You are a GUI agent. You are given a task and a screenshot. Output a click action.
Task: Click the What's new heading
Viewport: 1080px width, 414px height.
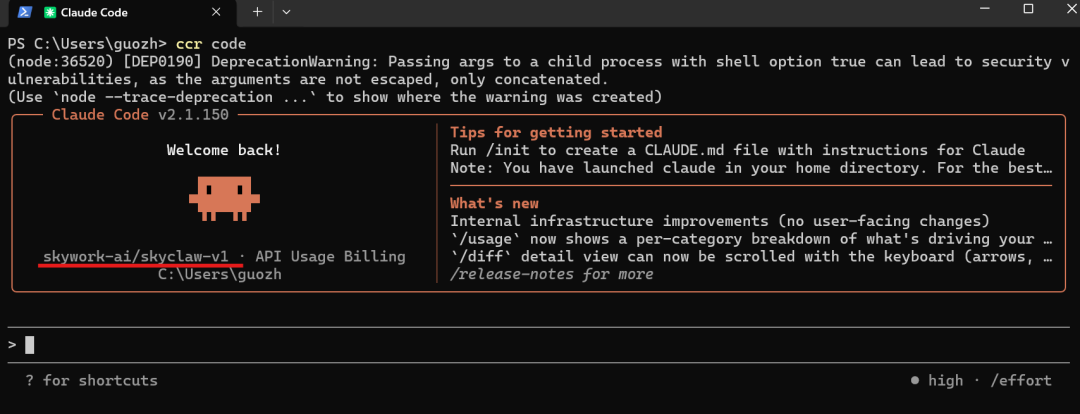[x=494, y=203]
